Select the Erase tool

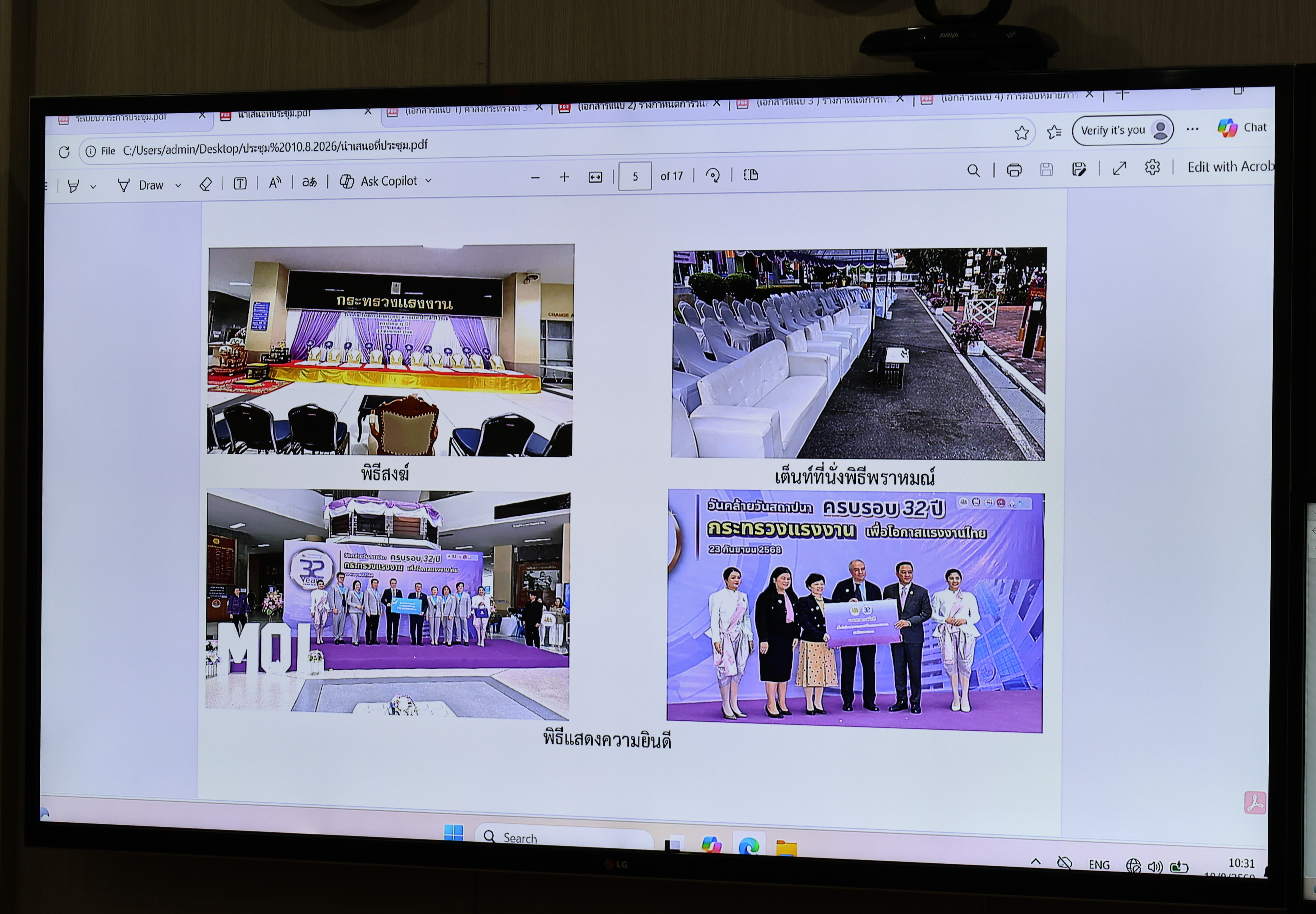tap(206, 184)
